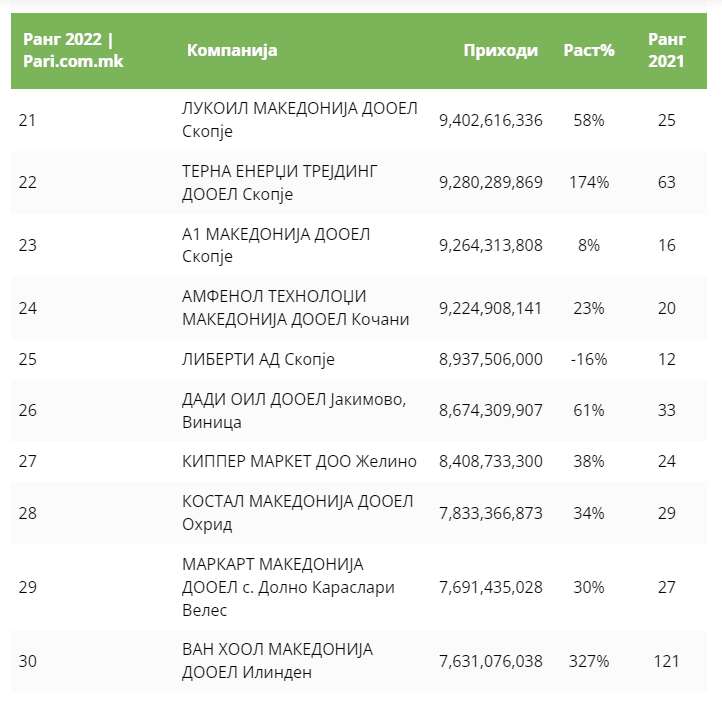Click ВАН ХООЛ МАКЕДОНИЈА company name
Viewport: 722px width, 703px height.
(277, 661)
